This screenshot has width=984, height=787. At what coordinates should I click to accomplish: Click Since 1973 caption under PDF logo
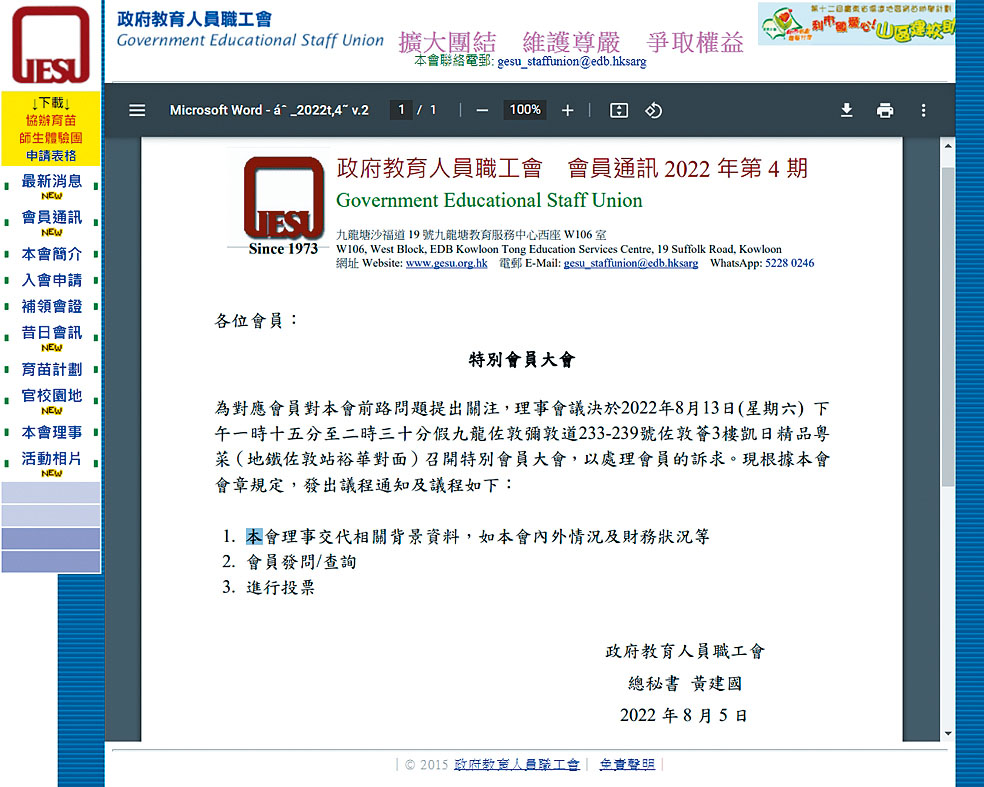[x=283, y=249]
